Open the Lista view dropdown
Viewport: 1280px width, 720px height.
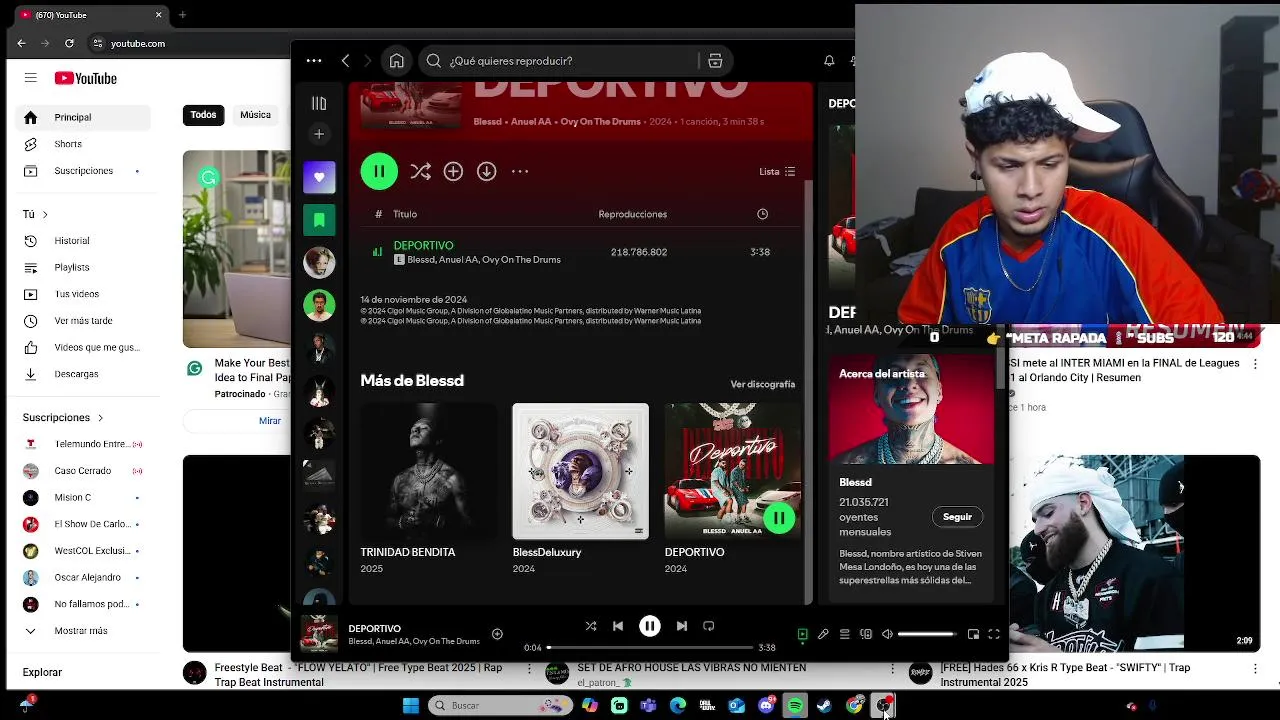(x=777, y=171)
